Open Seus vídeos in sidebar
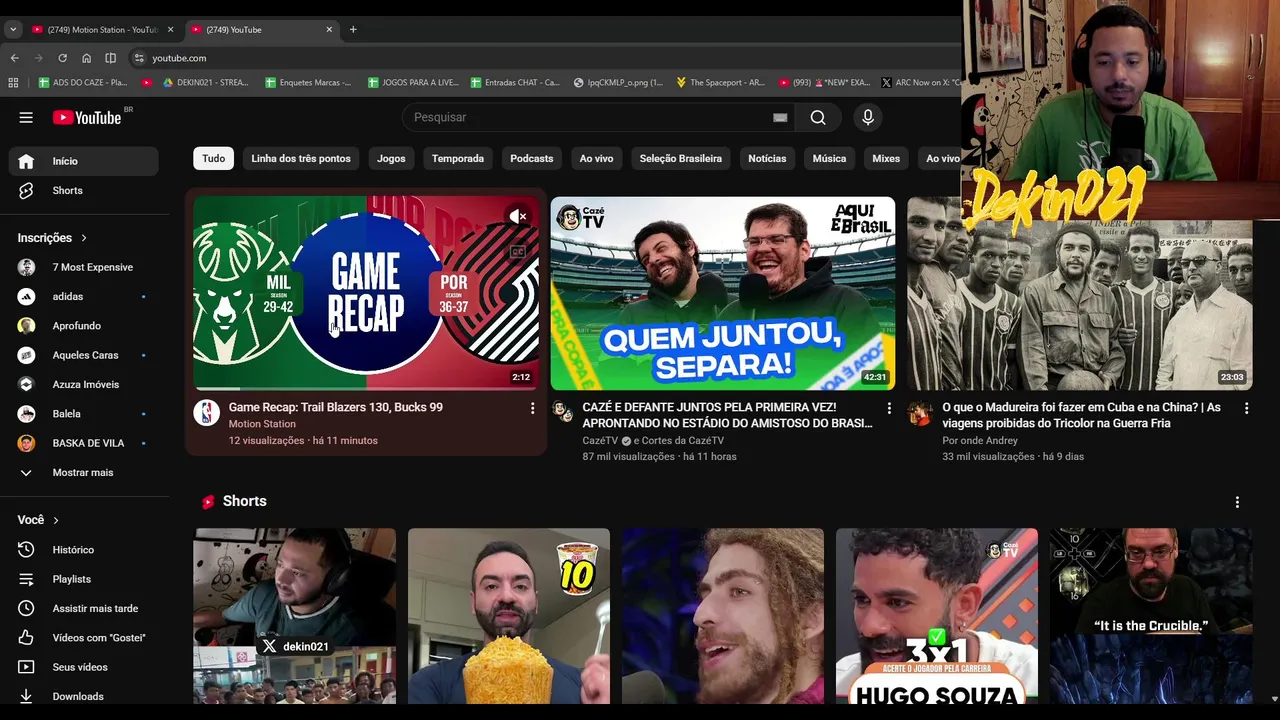This screenshot has width=1280, height=720. pyautogui.click(x=83, y=667)
